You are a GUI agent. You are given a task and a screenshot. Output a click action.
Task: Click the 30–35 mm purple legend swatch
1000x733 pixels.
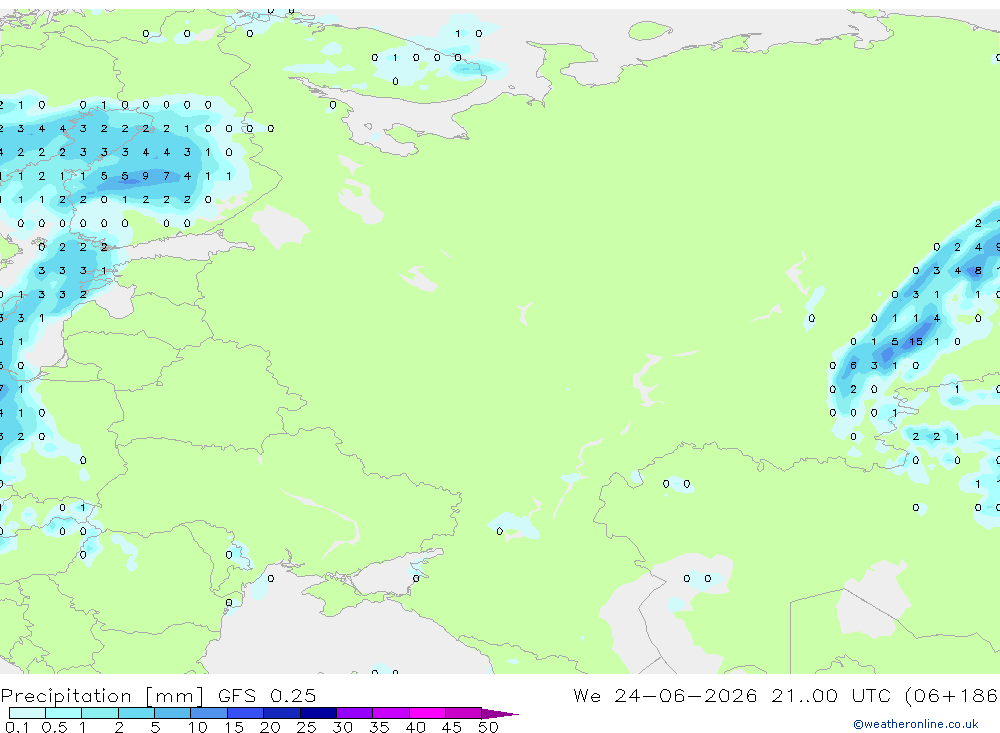(x=354, y=713)
